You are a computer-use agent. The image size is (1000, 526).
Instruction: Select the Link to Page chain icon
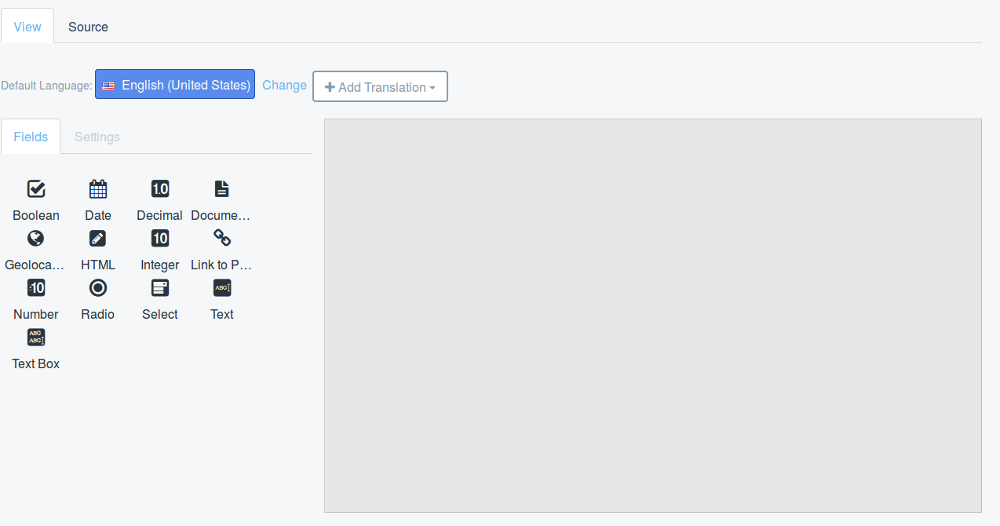[222, 238]
